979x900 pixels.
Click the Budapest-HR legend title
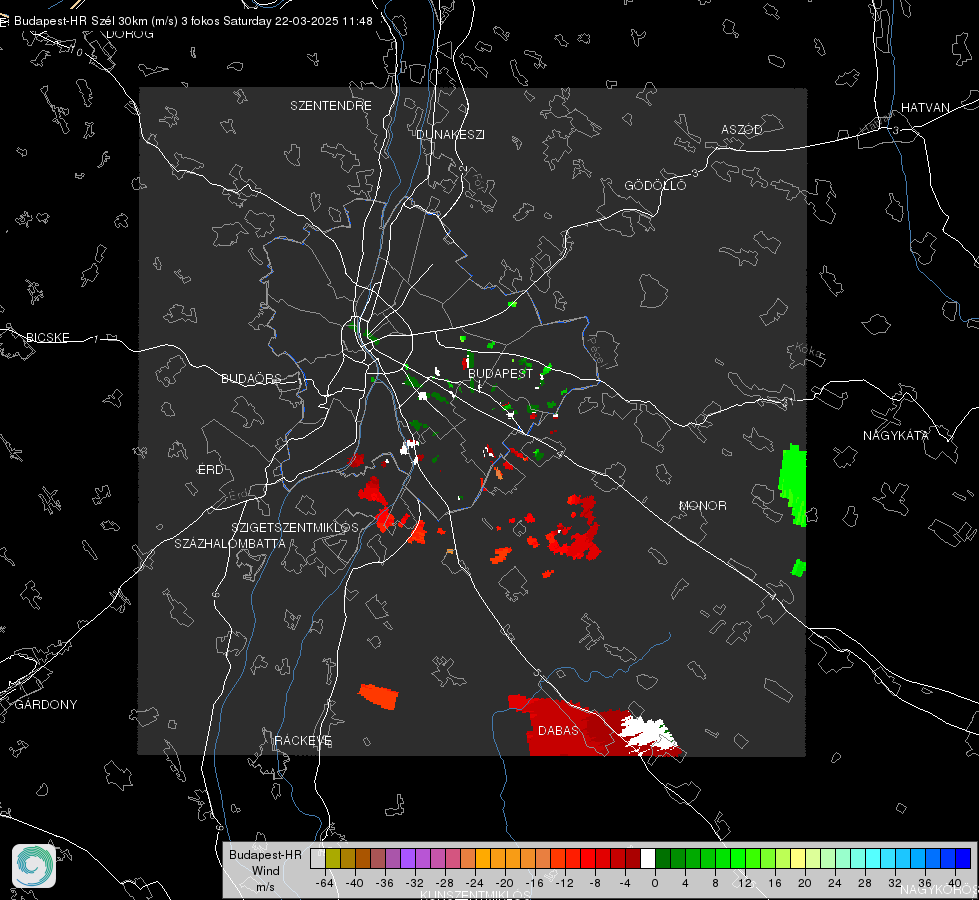click(265, 855)
